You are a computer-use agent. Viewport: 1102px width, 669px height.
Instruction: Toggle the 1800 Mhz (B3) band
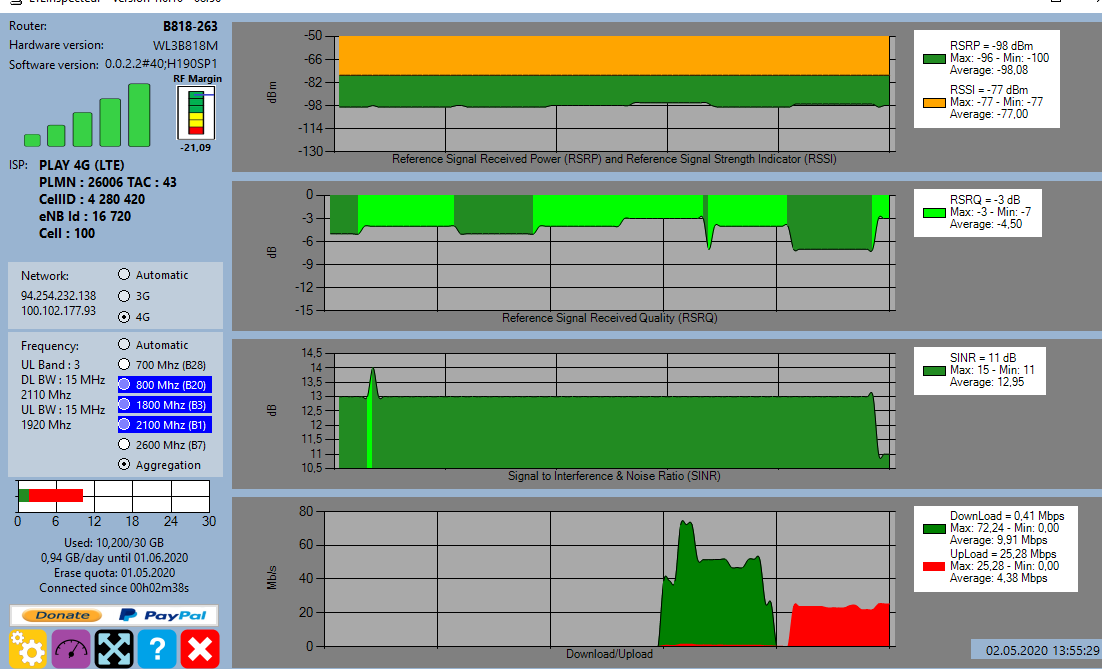pos(165,405)
